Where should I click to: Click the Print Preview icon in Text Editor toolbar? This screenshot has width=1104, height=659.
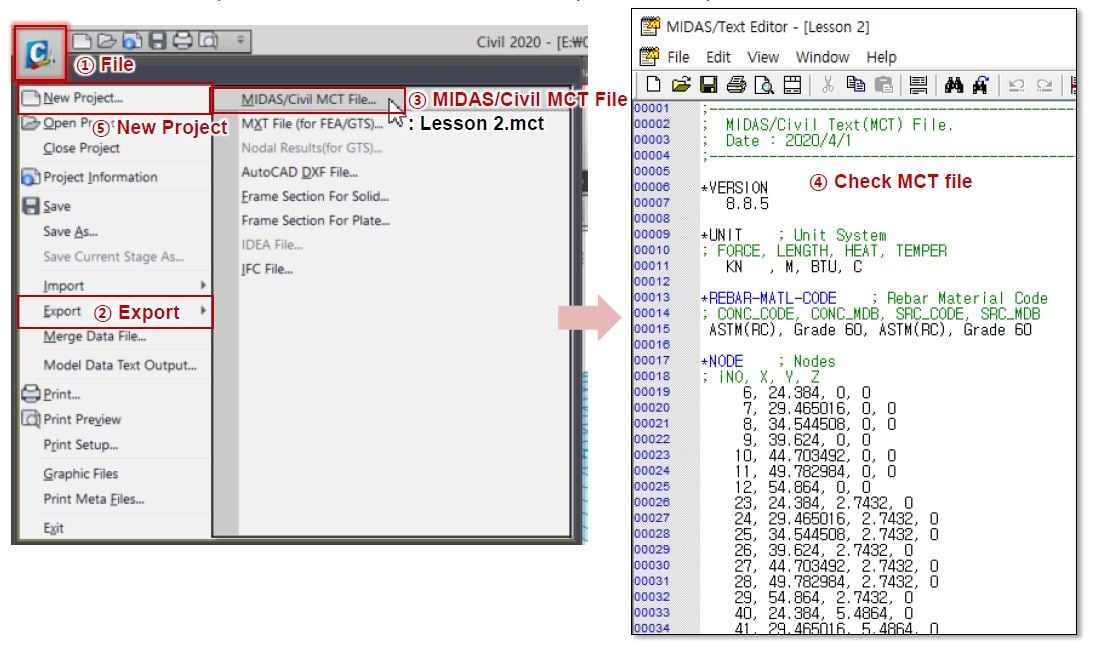click(x=763, y=86)
